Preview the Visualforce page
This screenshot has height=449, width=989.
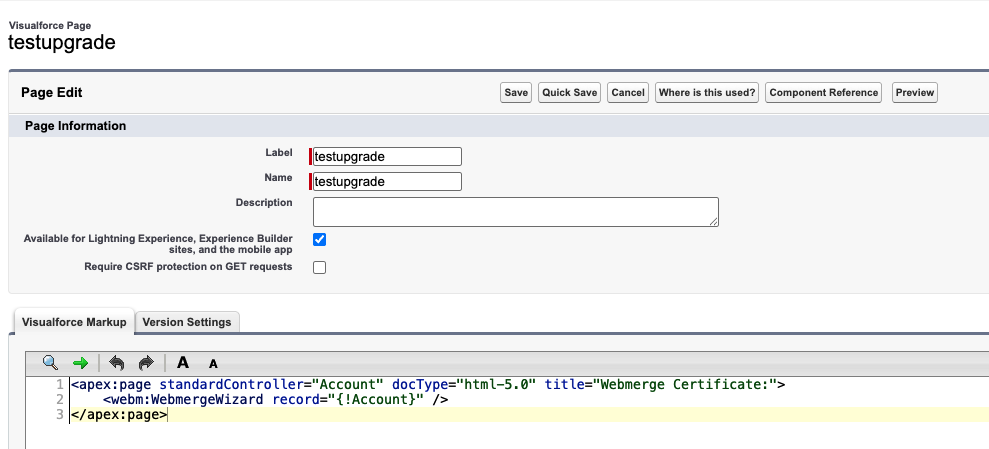coord(914,93)
